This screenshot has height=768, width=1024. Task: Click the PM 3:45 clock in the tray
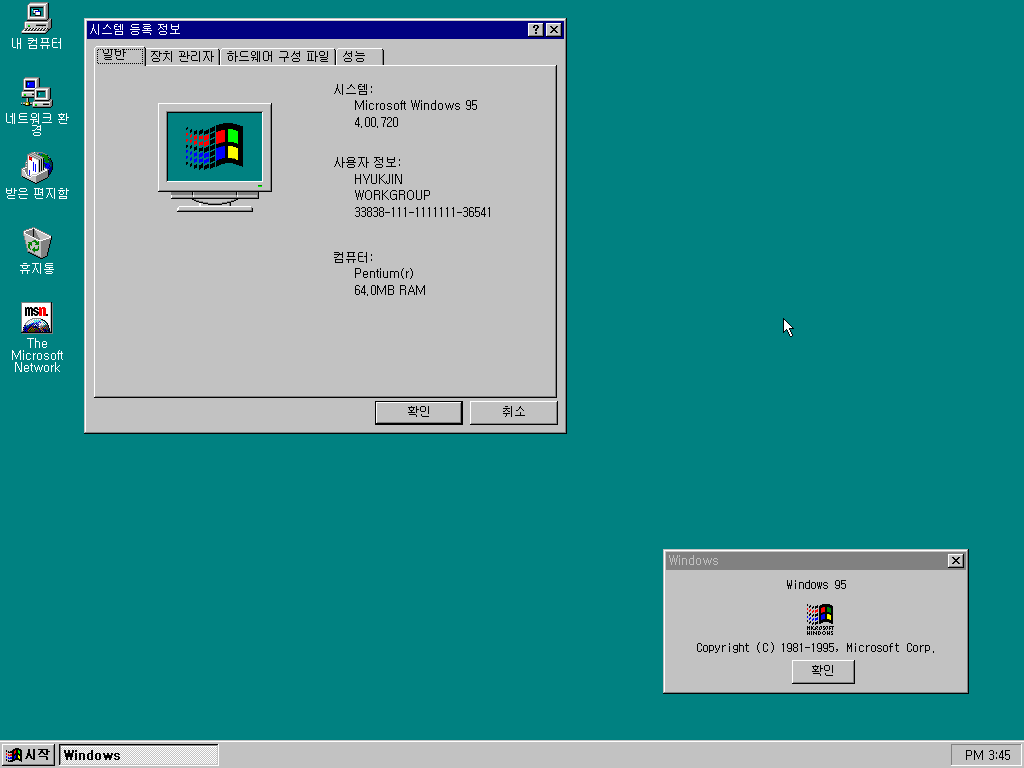[x=987, y=755]
